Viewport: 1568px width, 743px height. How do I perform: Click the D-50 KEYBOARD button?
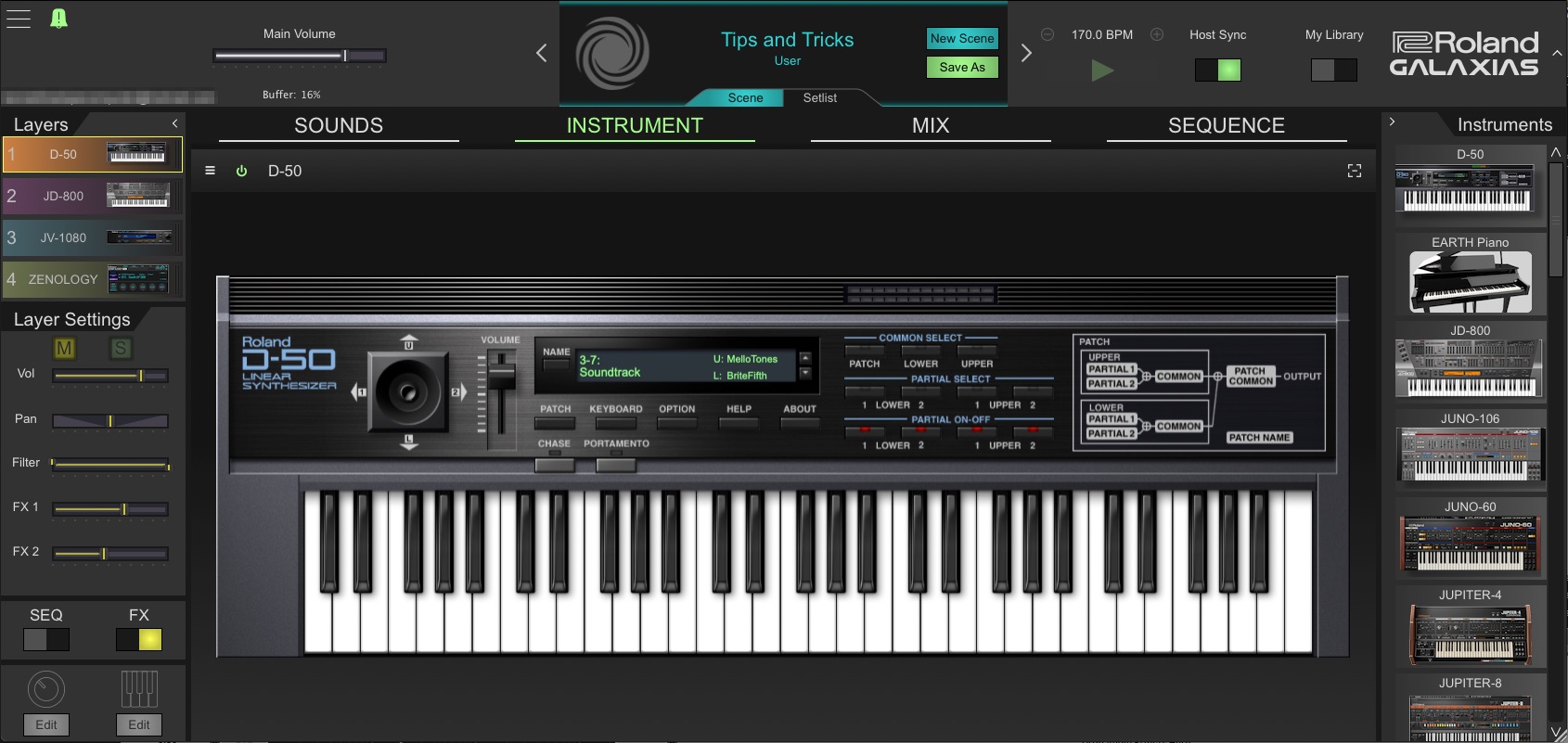[x=616, y=423]
